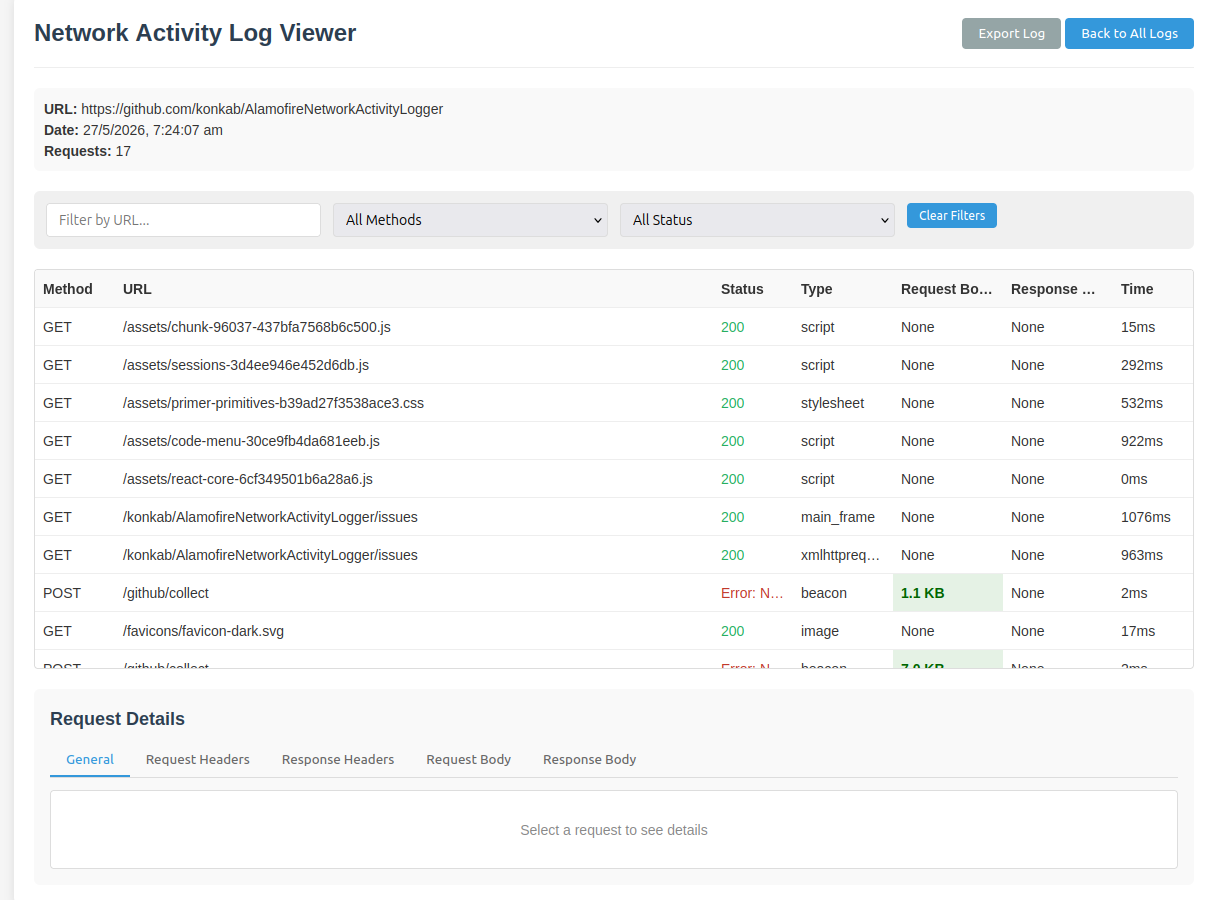The image size is (1205, 900).
Task: Click the 1.1 KB request body cell
Action: [x=947, y=593]
